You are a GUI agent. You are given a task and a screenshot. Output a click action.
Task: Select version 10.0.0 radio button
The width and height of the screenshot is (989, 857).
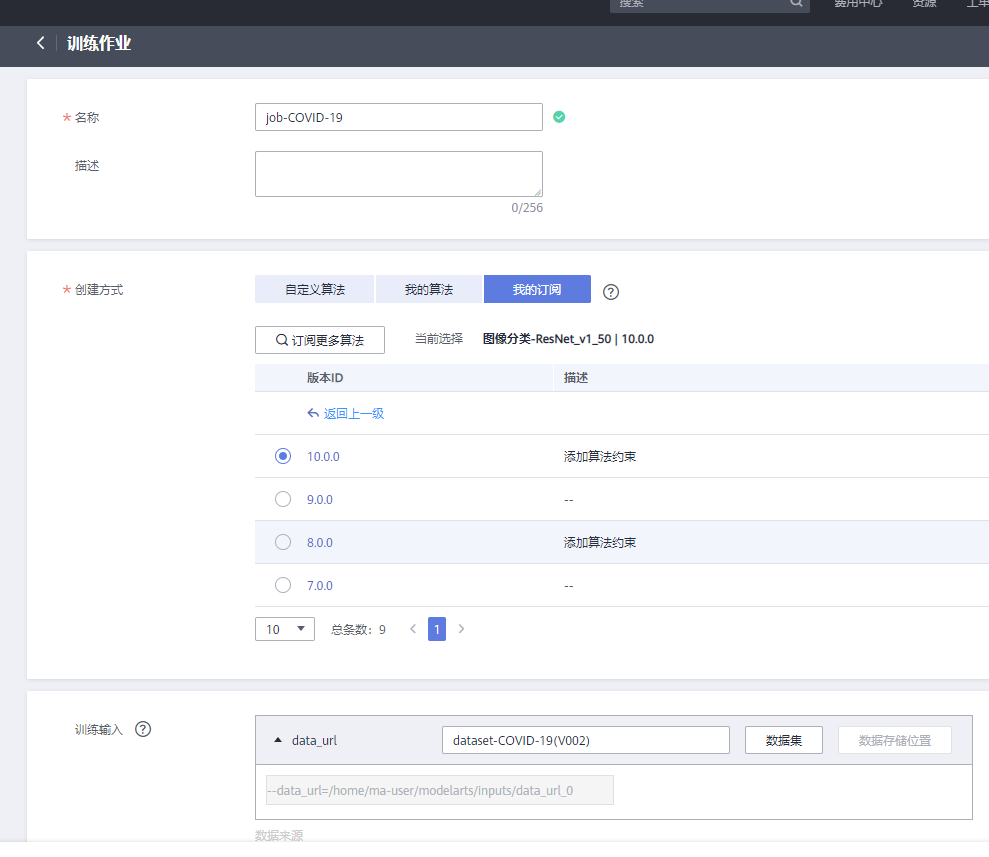coord(283,456)
